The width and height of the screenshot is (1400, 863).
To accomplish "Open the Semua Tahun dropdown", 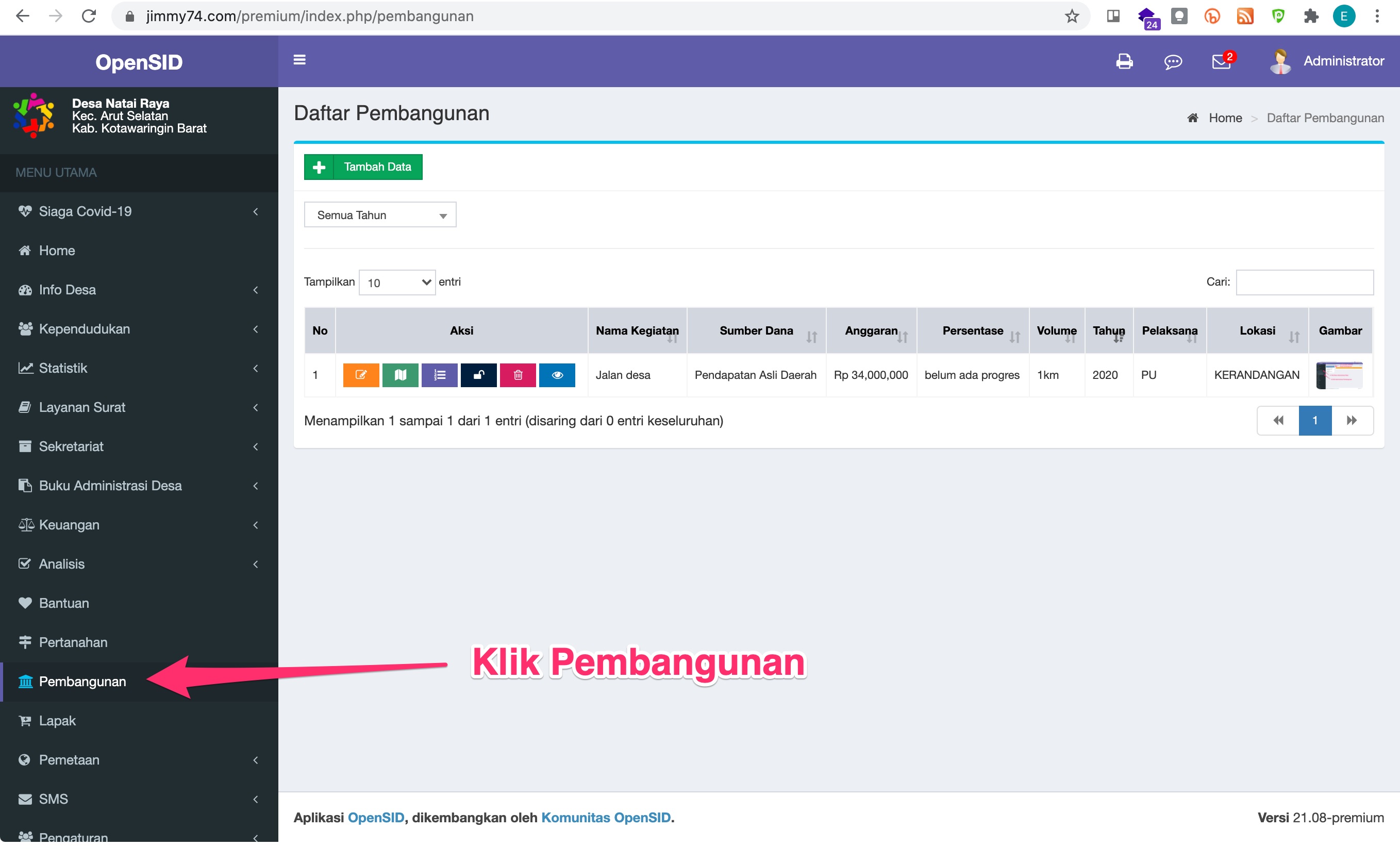I will coord(379,214).
